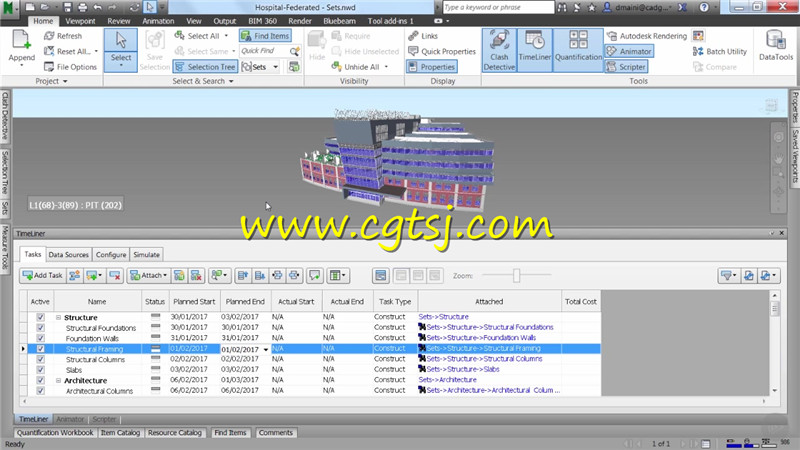
Task: Switch to Configure tab in TimeLiner
Action: click(111, 255)
